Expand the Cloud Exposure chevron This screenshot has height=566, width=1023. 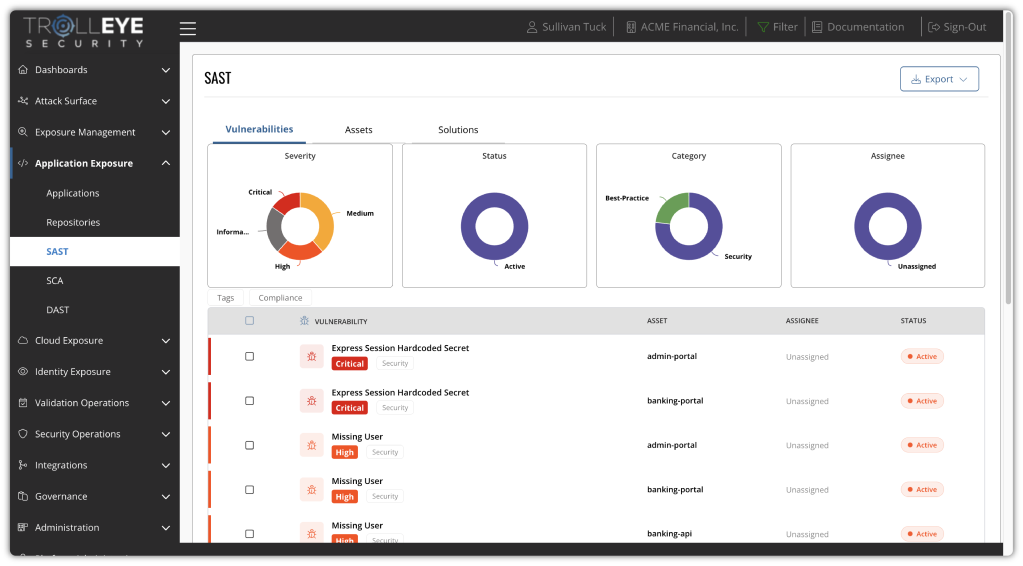point(166,340)
